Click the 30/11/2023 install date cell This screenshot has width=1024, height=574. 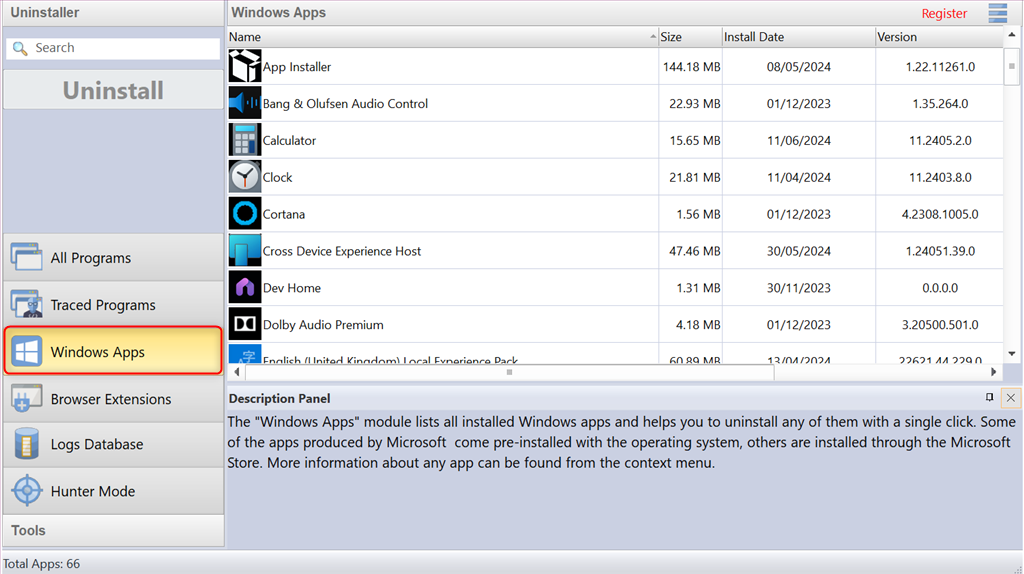point(798,288)
